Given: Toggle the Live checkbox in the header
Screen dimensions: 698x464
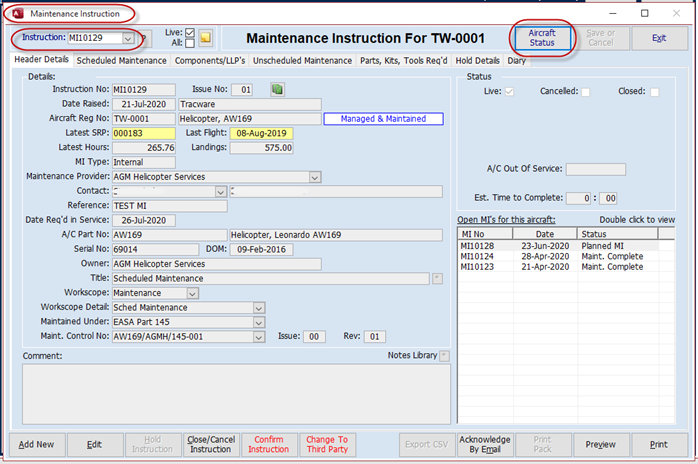Looking at the screenshot, I should pyautogui.click(x=189, y=33).
